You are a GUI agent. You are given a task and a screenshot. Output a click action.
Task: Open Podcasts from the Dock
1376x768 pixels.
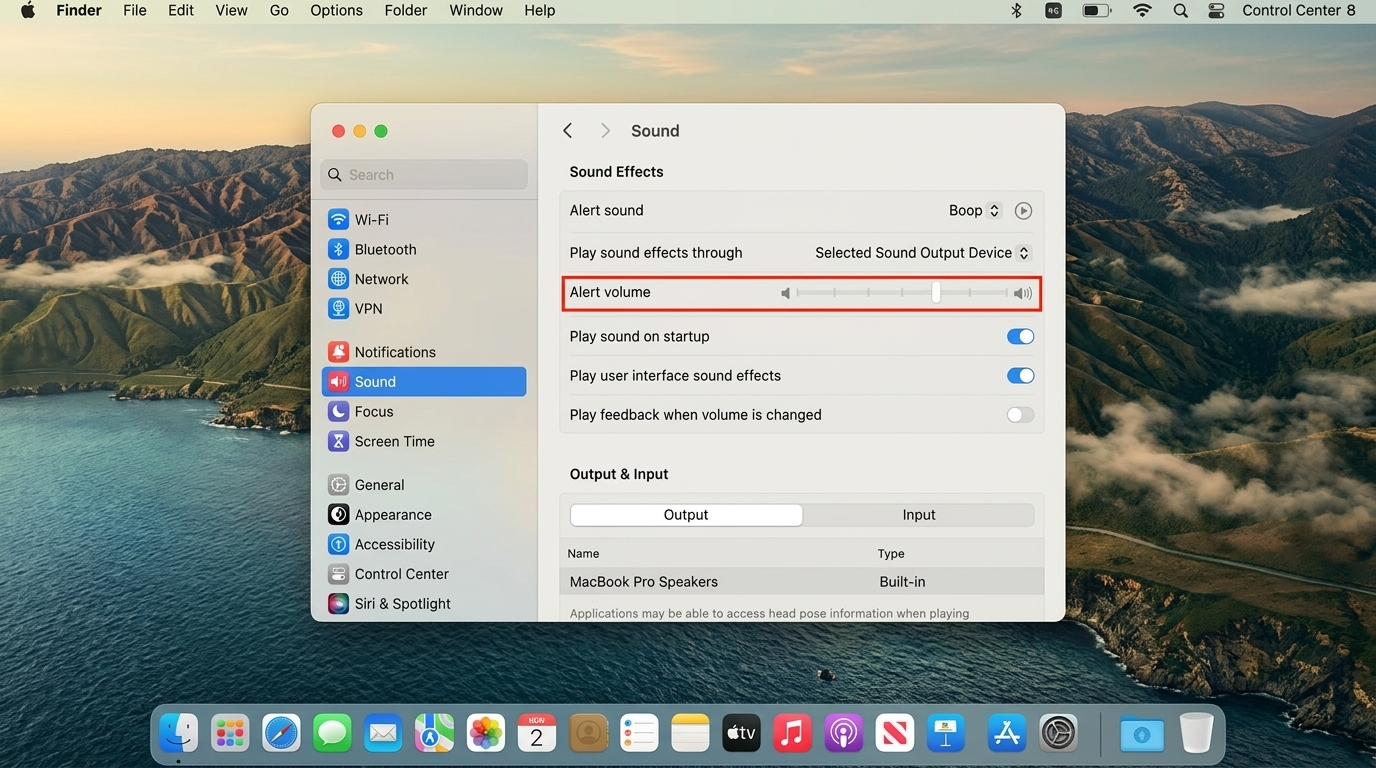(x=844, y=733)
